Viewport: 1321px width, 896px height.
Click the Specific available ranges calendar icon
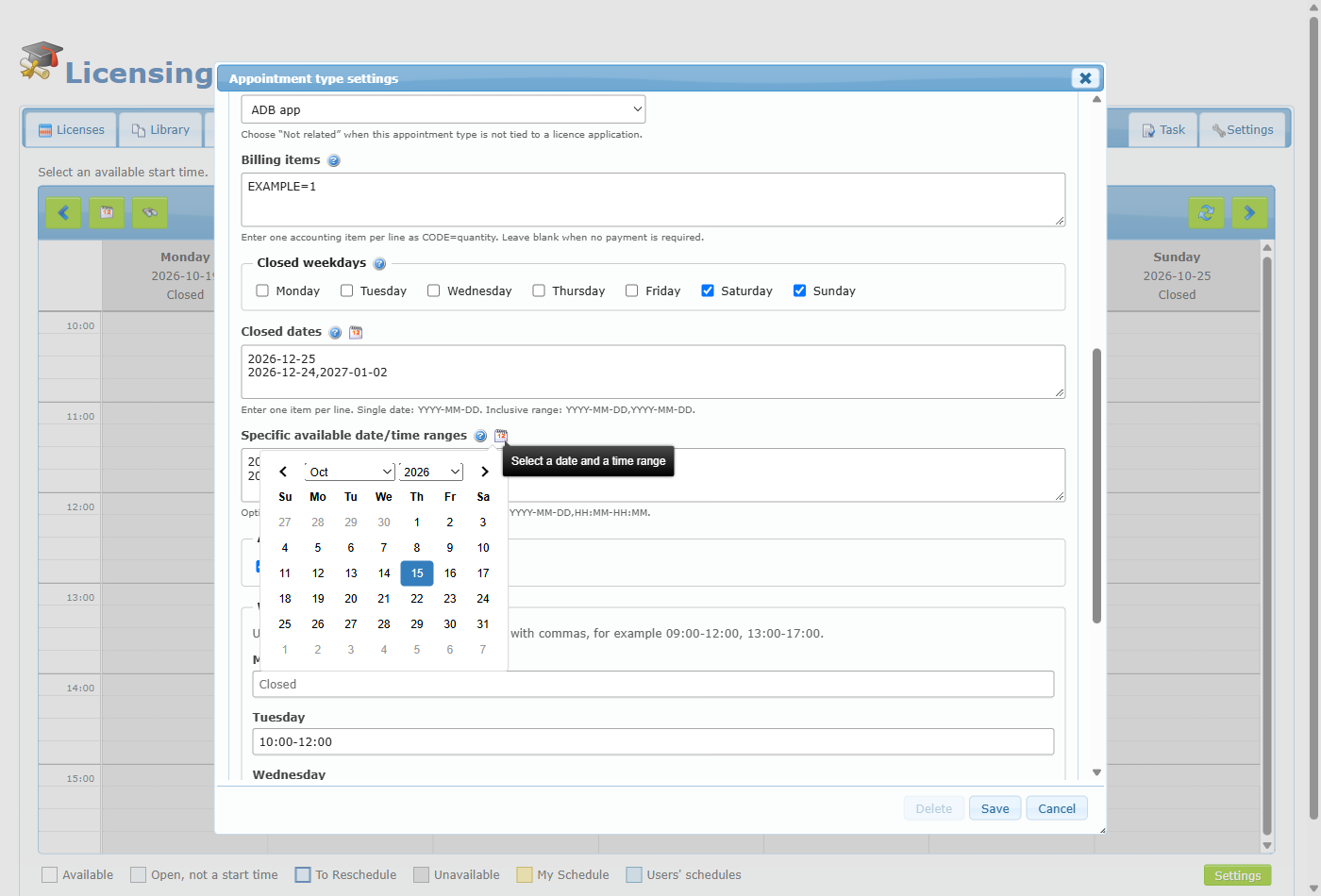coord(501,436)
